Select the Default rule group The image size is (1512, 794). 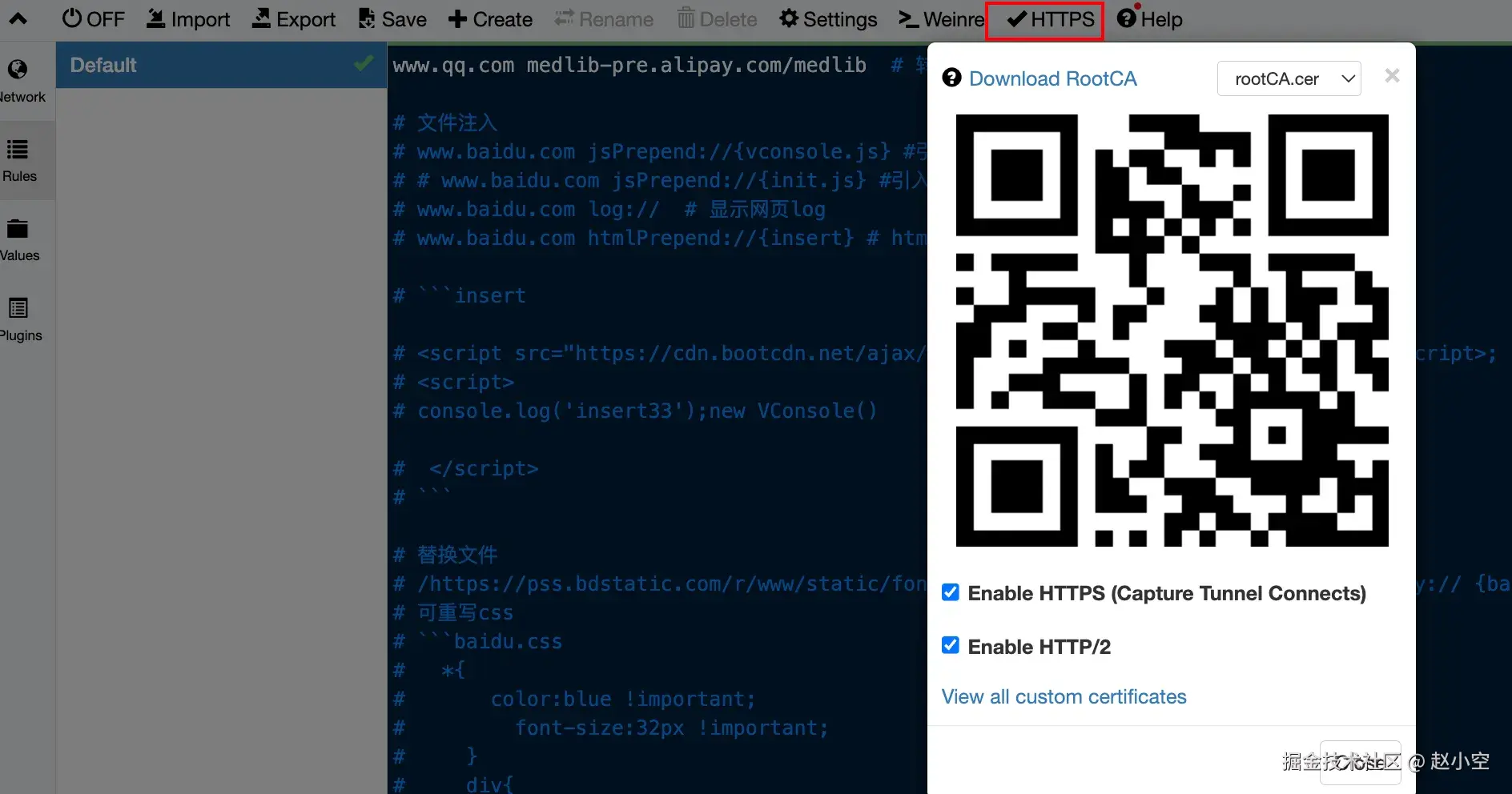click(221, 65)
